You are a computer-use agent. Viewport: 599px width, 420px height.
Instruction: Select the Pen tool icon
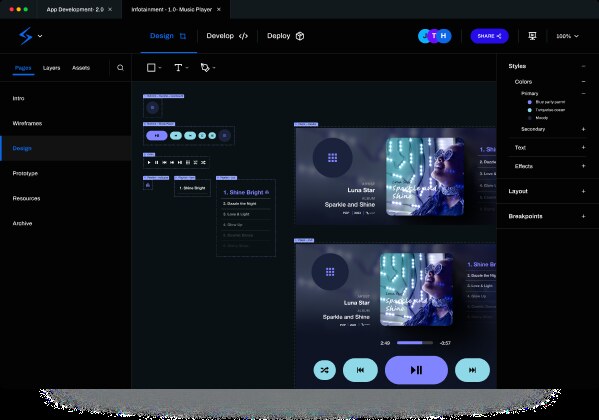coord(205,68)
